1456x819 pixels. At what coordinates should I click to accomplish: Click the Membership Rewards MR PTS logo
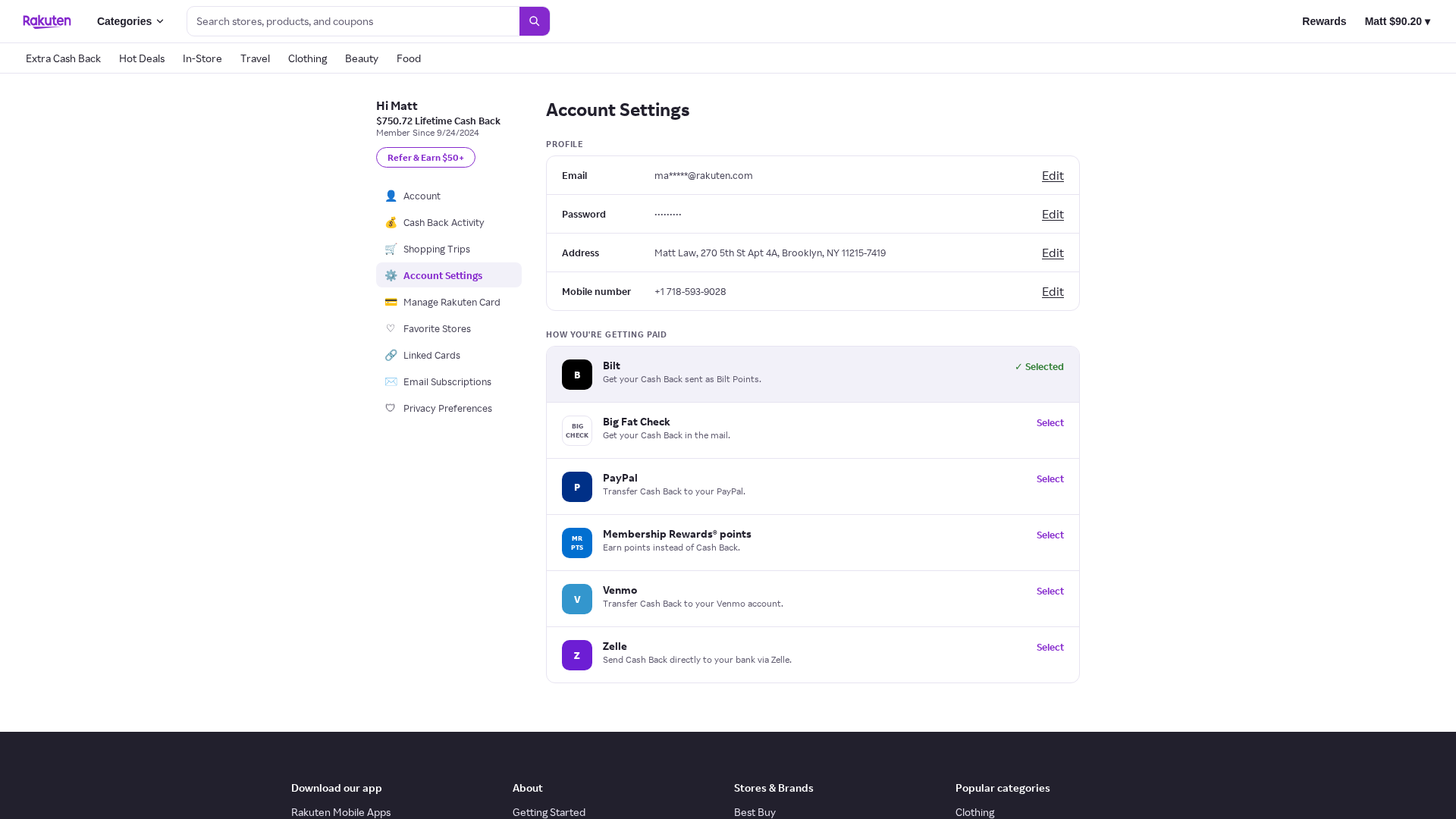coord(577,543)
